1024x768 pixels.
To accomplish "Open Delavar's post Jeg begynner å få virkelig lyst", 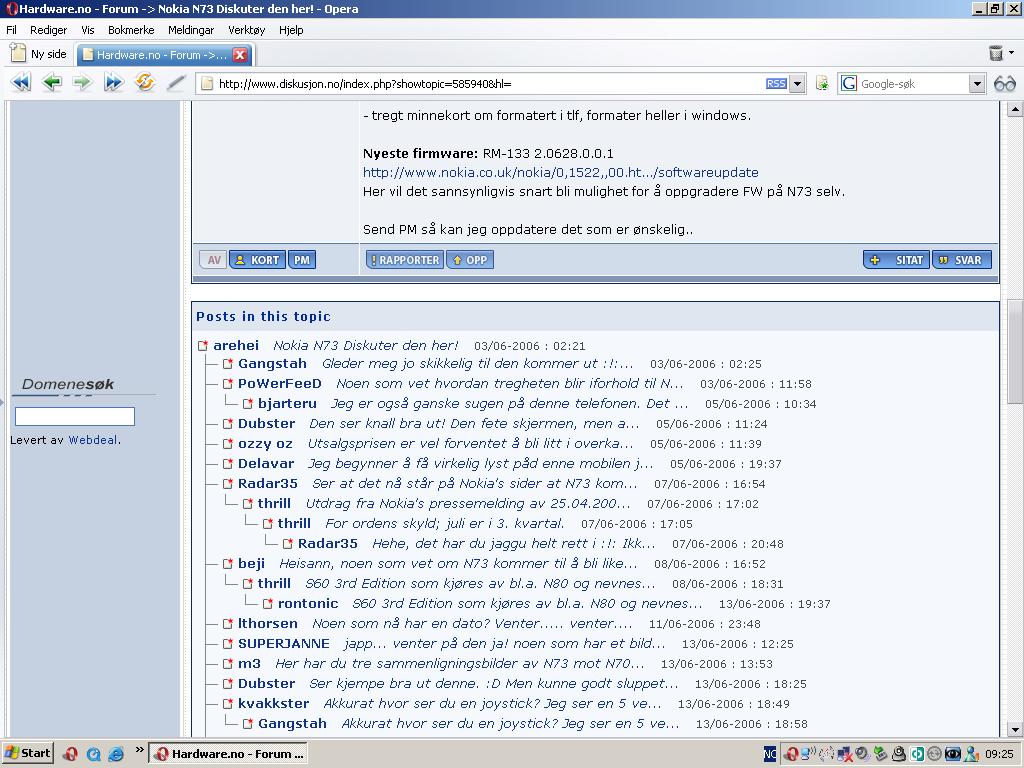I will (480, 464).
